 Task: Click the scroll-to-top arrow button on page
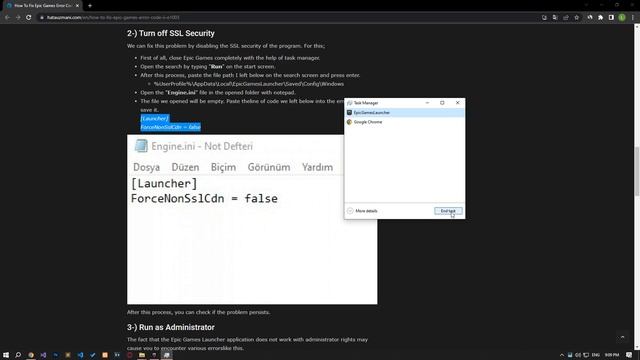point(622,337)
